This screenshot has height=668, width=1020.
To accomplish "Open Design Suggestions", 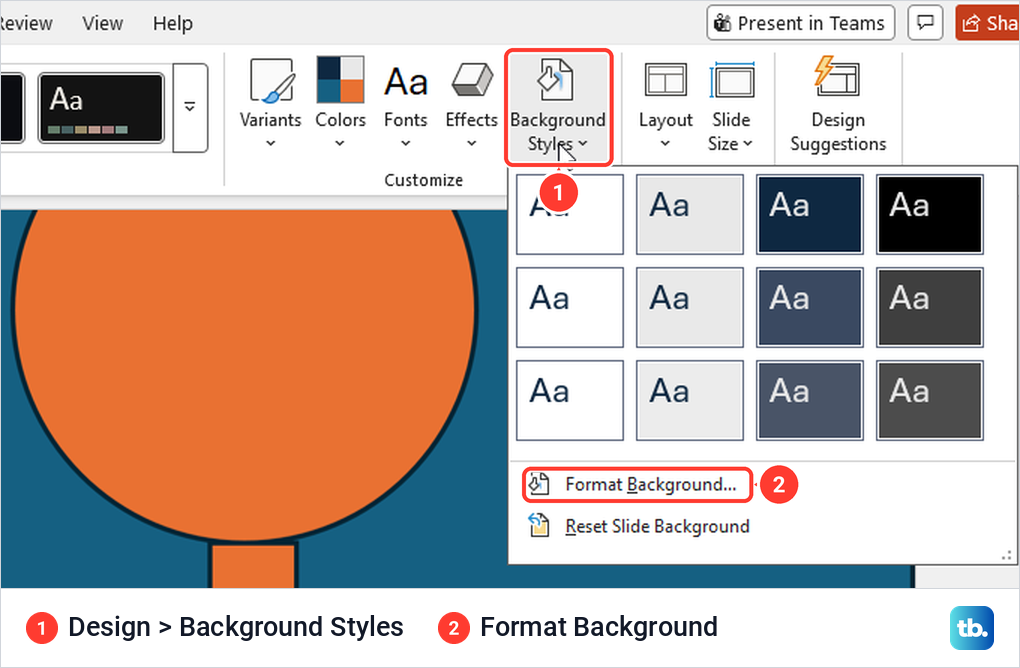I will pos(838,104).
